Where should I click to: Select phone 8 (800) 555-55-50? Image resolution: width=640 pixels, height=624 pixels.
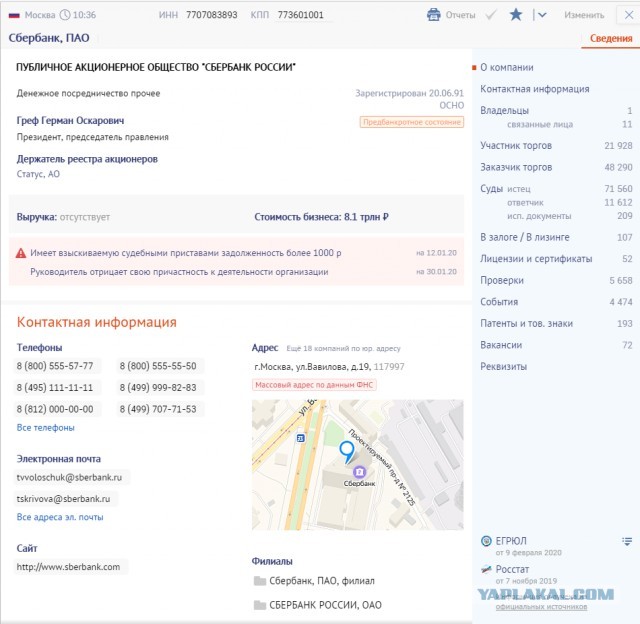point(158,366)
